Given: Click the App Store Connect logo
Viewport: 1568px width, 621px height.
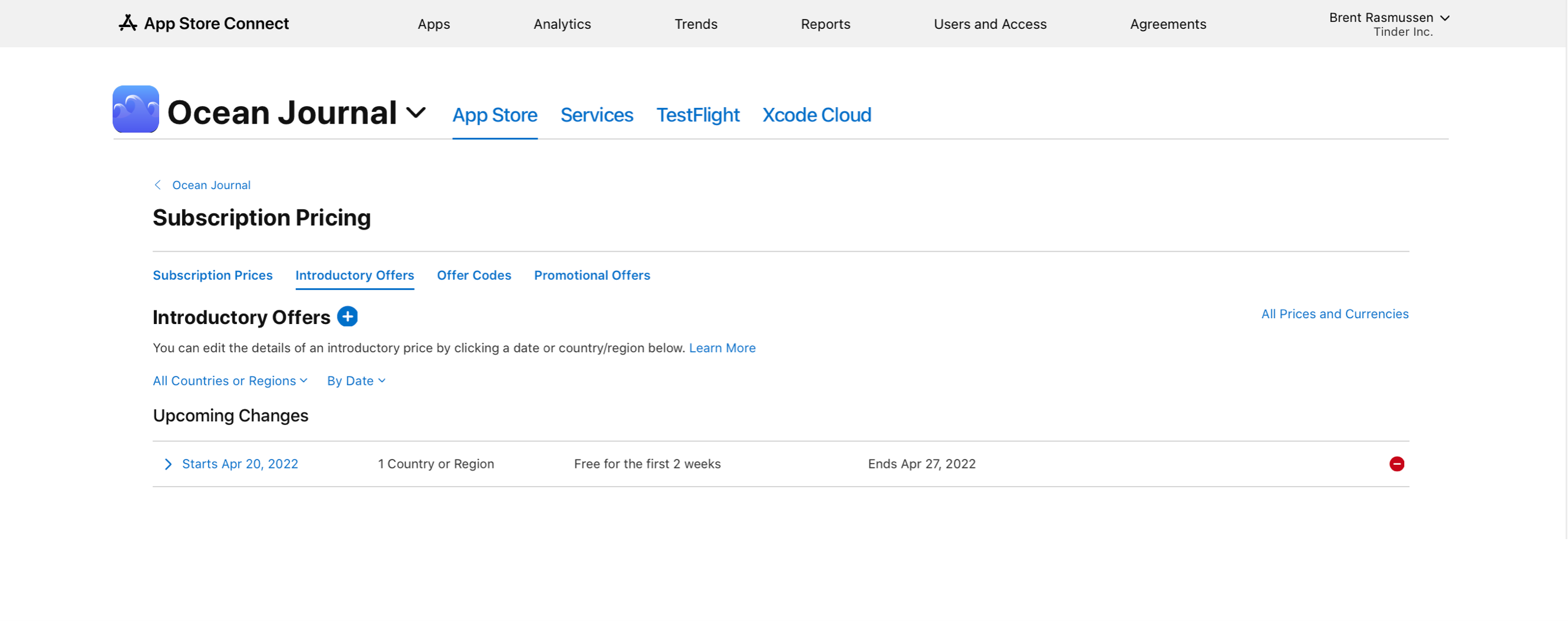Looking at the screenshot, I should point(204,23).
